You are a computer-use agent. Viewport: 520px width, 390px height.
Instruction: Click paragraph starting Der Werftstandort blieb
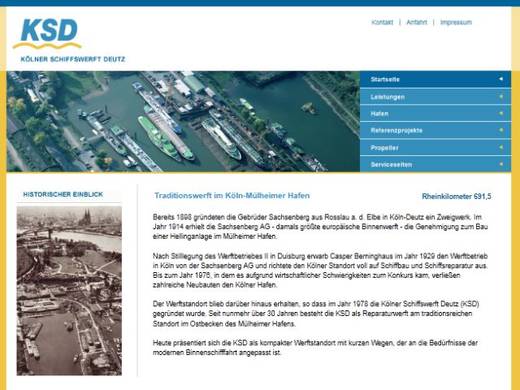[x=317, y=314]
